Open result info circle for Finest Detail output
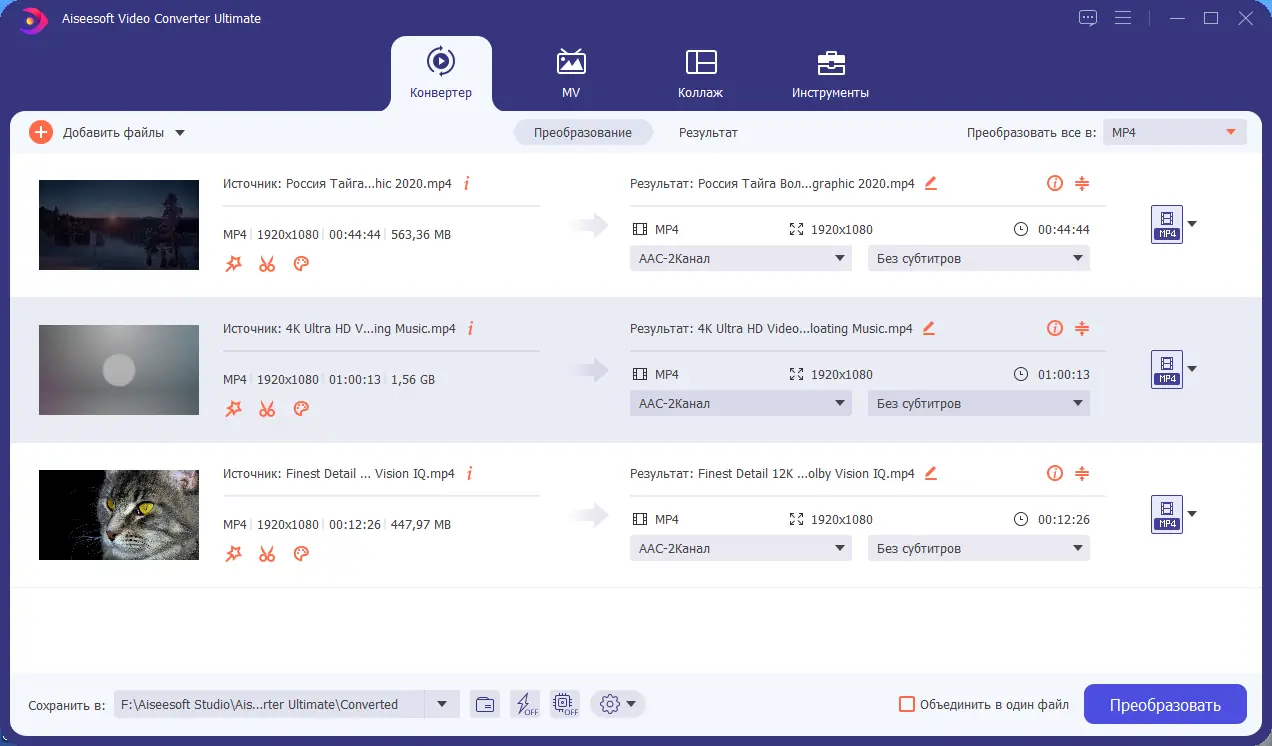The image size is (1272, 746). tap(1054, 473)
